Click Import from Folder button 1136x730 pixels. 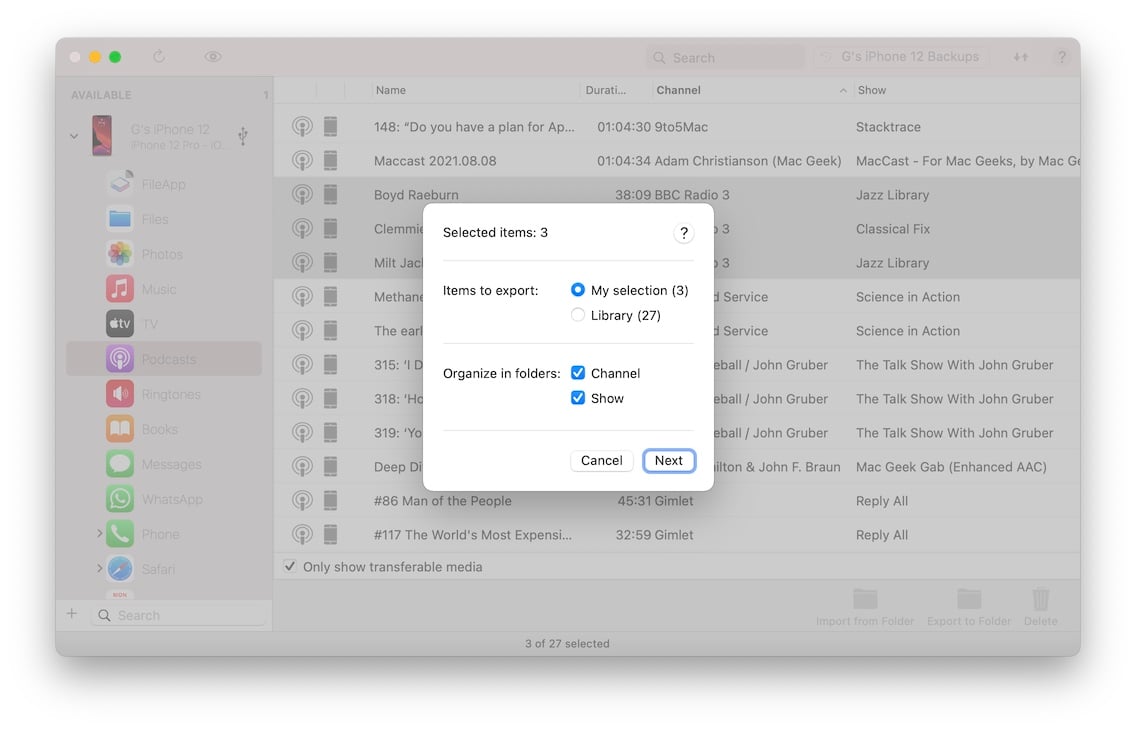(865, 607)
